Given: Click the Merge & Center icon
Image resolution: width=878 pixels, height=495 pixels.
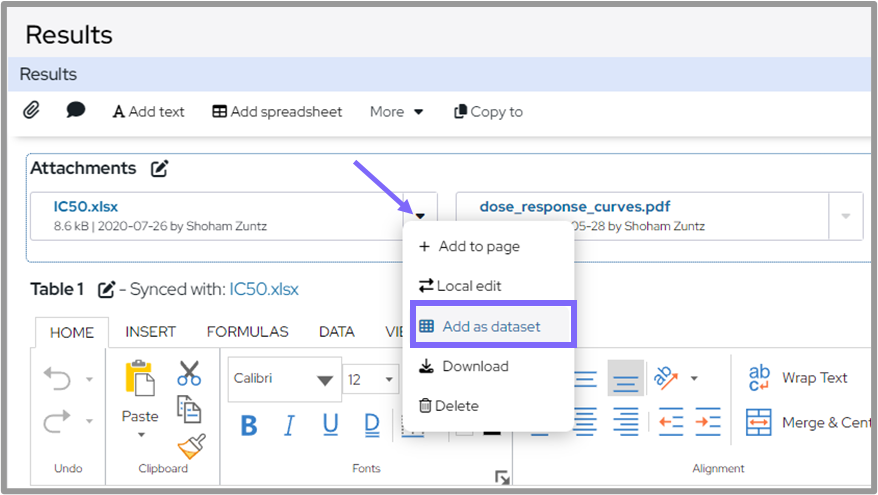Looking at the screenshot, I should click(760, 422).
